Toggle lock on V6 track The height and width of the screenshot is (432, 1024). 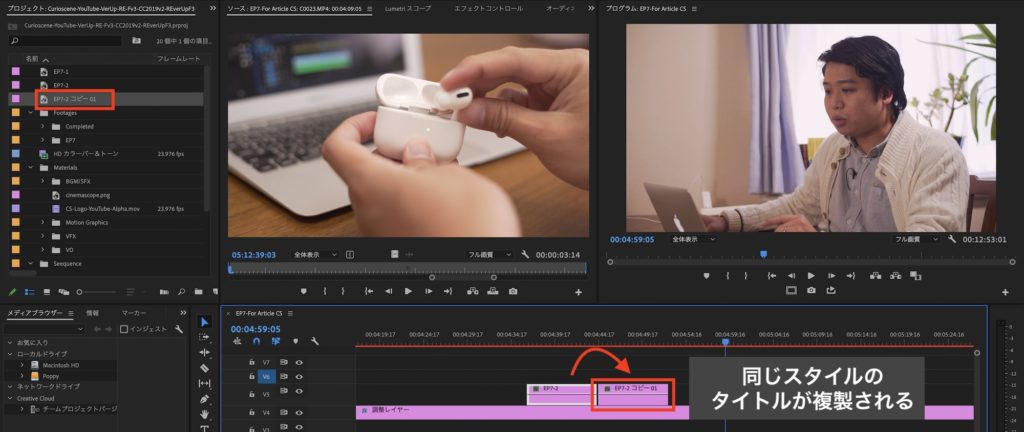click(x=251, y=377)
